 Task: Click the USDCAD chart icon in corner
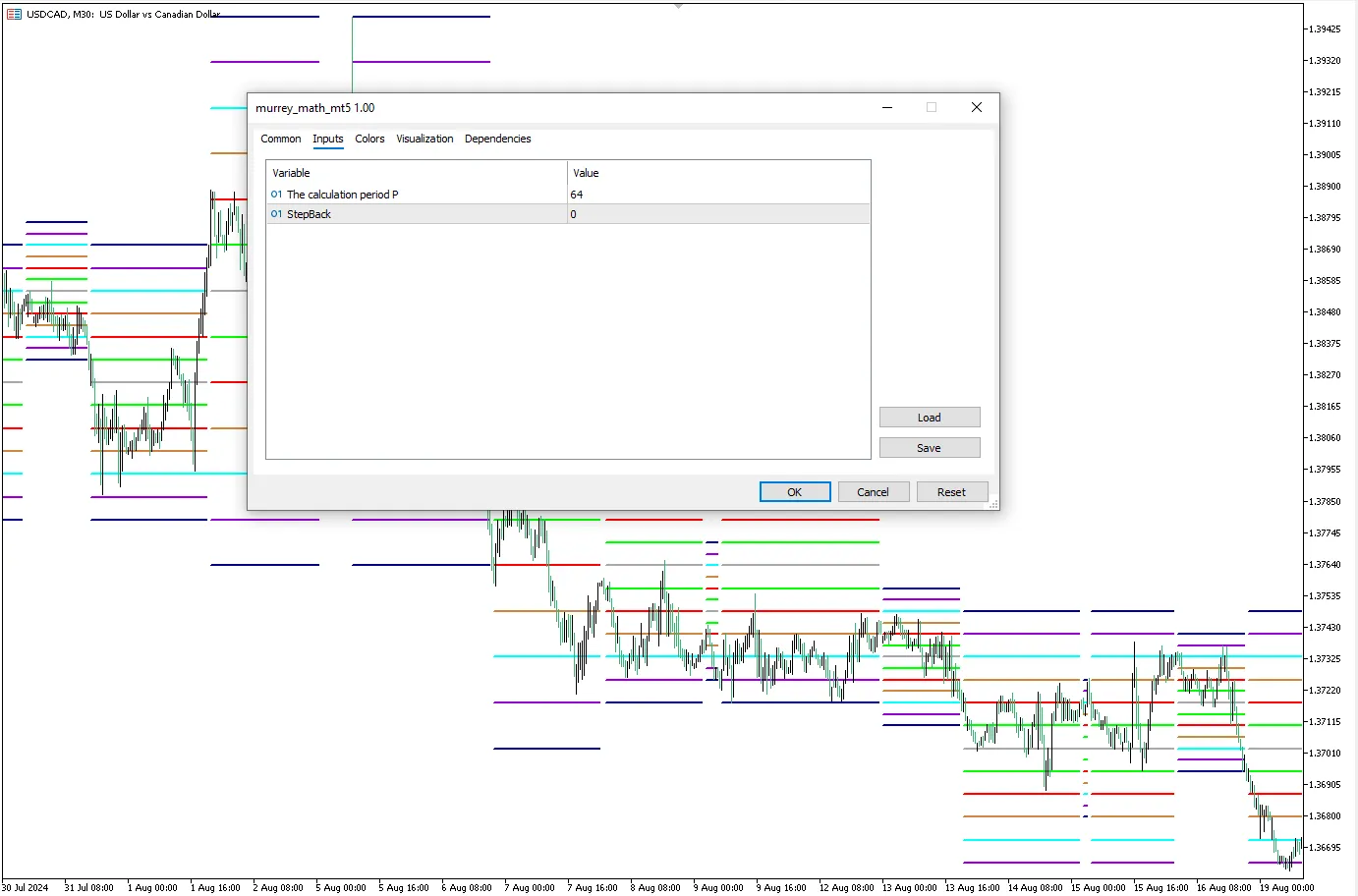pyautogui.click(x=14, y=15)
